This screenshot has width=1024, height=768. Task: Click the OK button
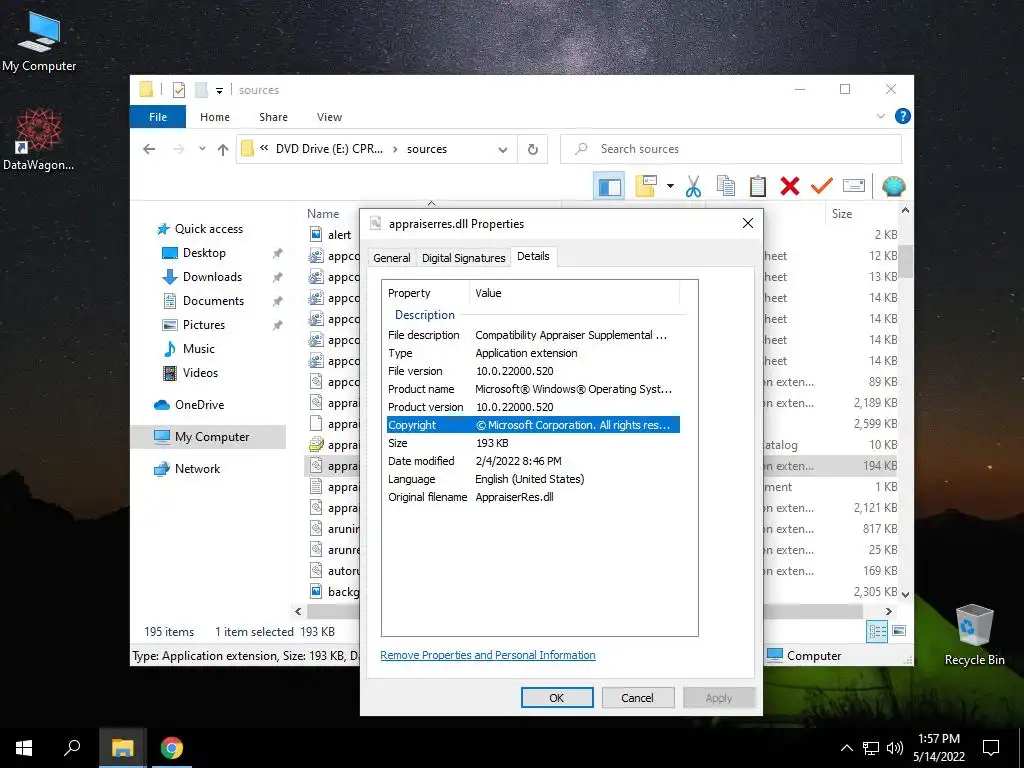557,697
